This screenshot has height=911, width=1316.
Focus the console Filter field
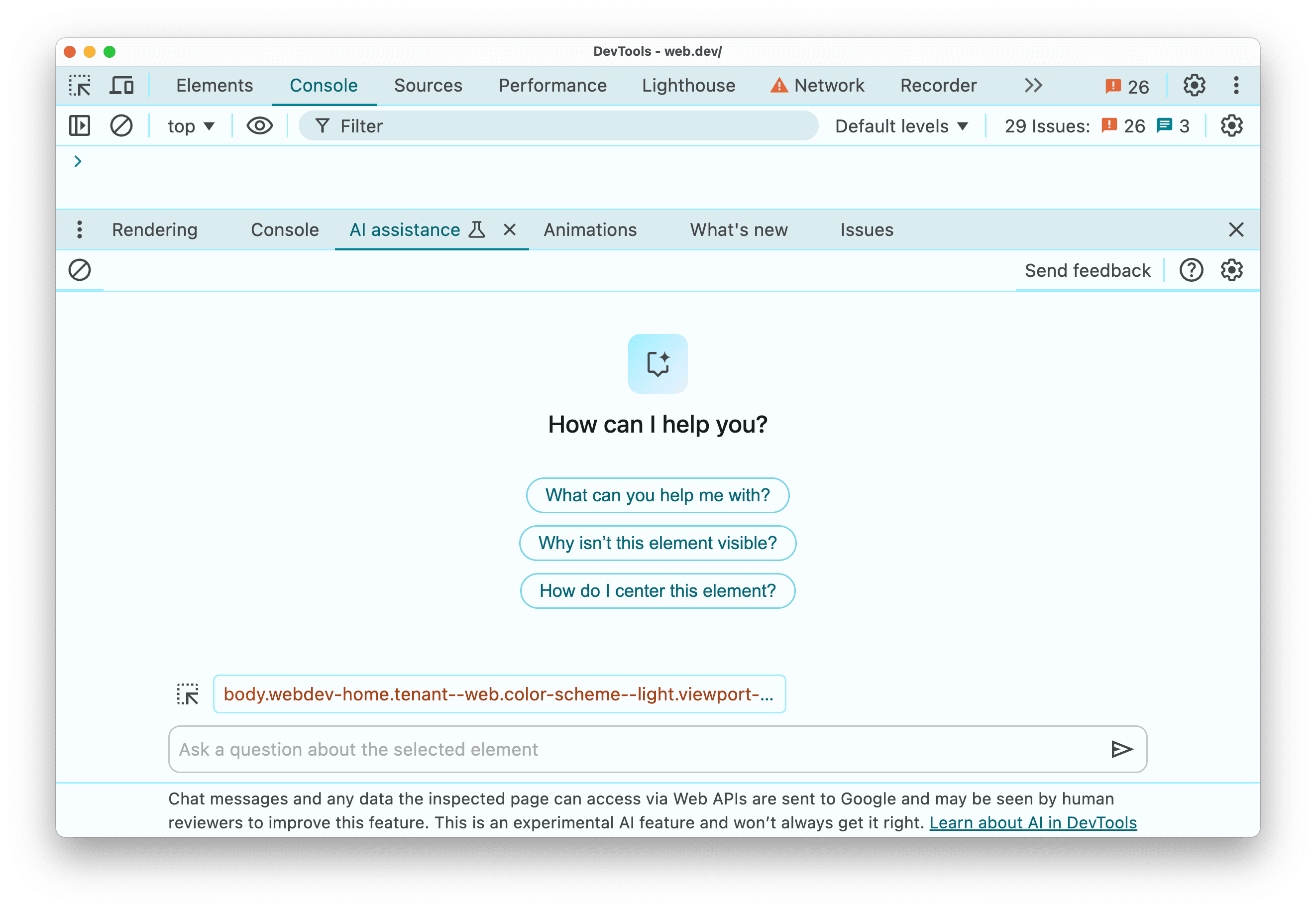558,125
